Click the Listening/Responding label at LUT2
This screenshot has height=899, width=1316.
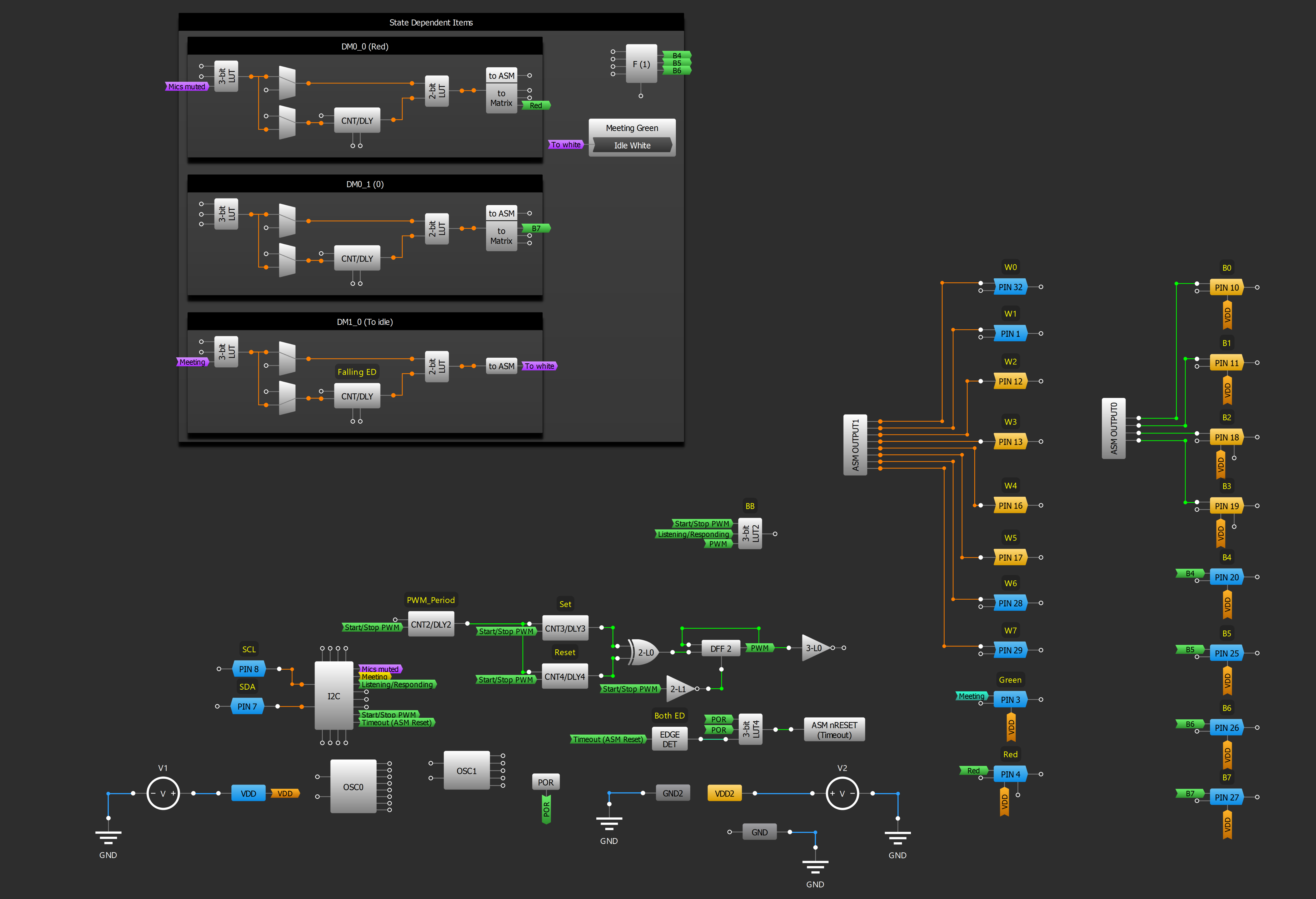click(x=694, y=534)
